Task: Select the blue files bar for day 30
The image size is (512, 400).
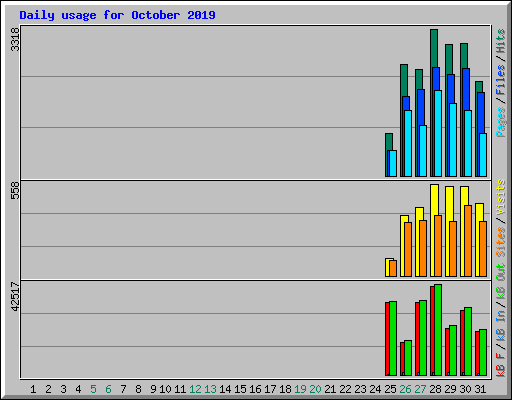Action: click(466, 89)
